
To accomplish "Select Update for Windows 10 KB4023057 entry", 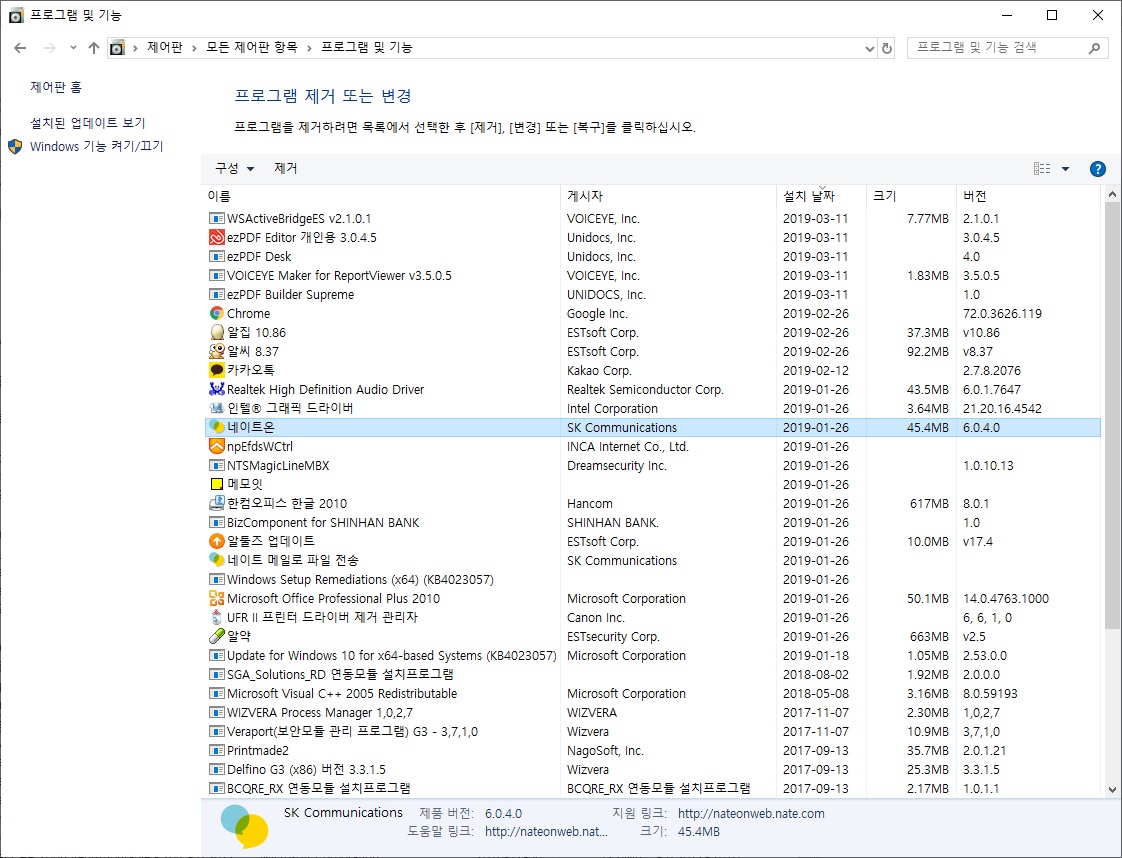I will pyautogui.click(x=653, y=655).
